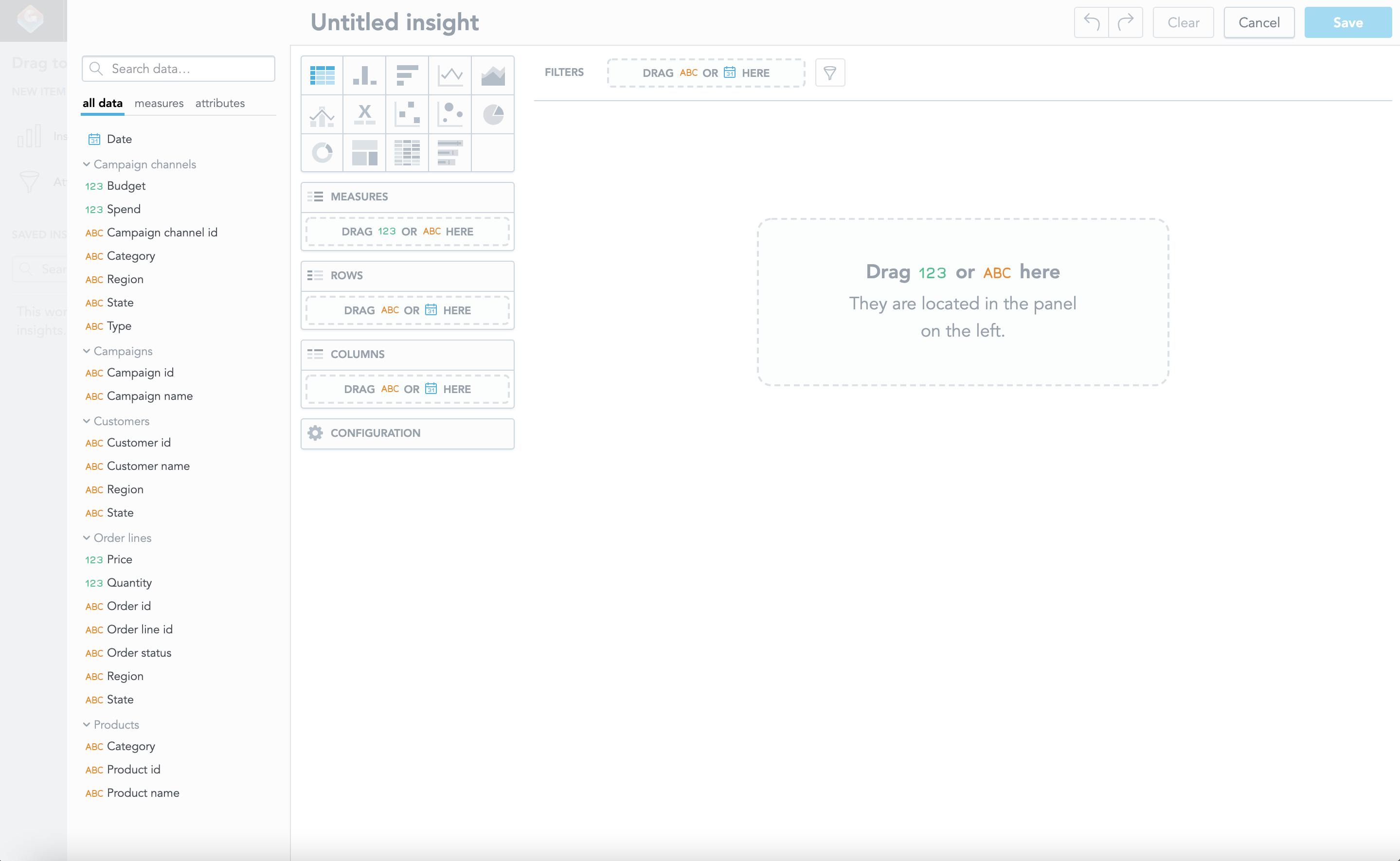Select the Line chart visualization
Screen dimensions: 1400x861
[450, 75]
